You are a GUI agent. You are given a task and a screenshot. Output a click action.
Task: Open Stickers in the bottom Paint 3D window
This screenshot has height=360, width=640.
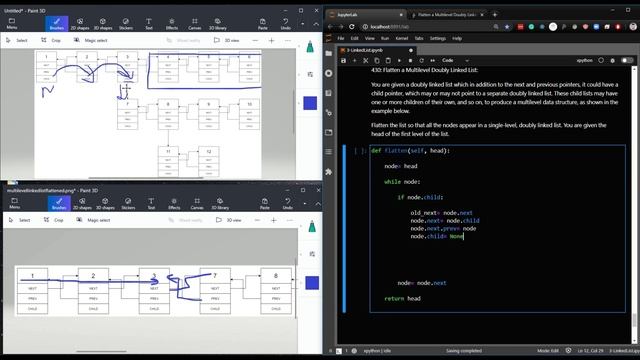pyautogui.click(x=128, y=203)
